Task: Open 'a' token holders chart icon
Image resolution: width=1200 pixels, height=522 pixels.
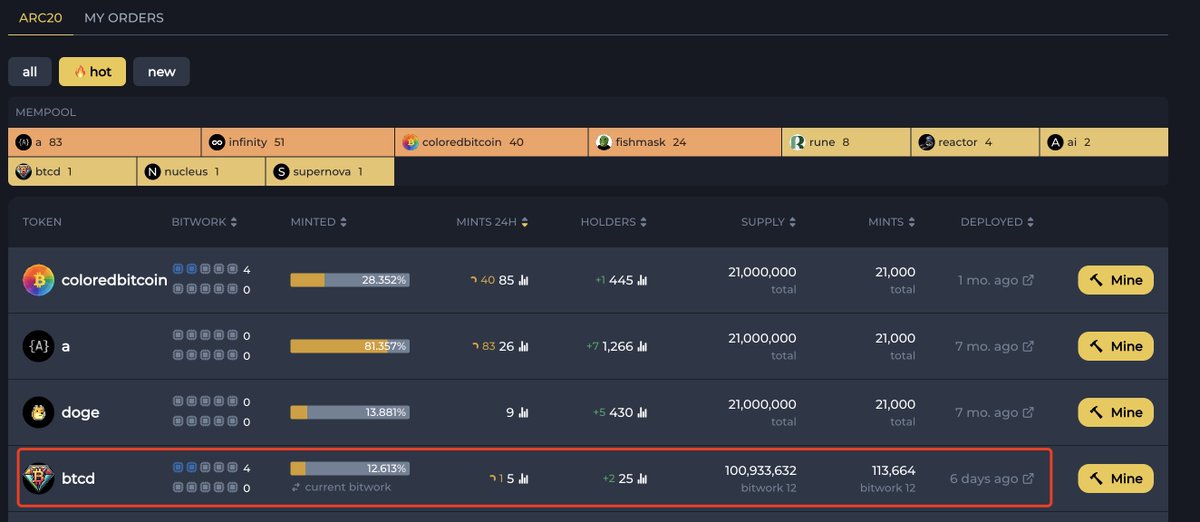Action: click(642, 347)
